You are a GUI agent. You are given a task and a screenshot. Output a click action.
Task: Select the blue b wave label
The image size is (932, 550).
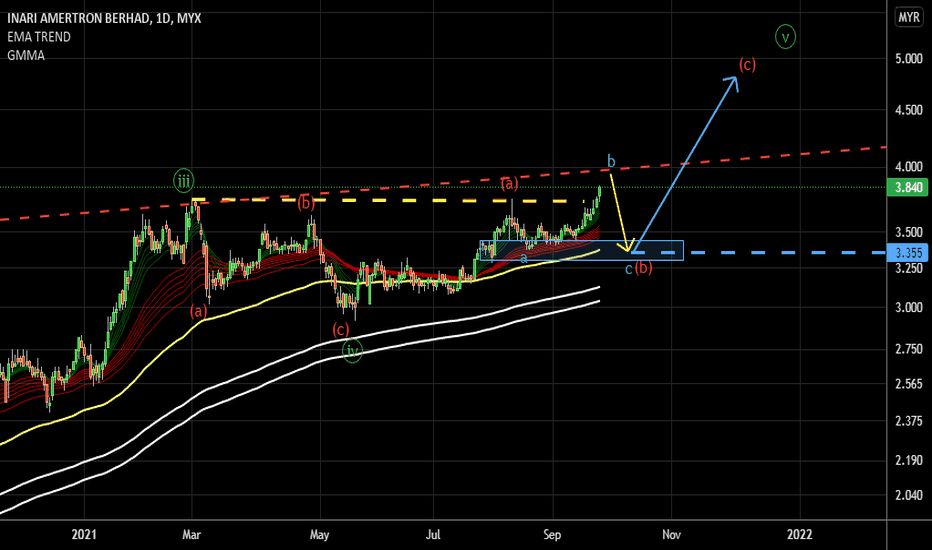point(611,161)
